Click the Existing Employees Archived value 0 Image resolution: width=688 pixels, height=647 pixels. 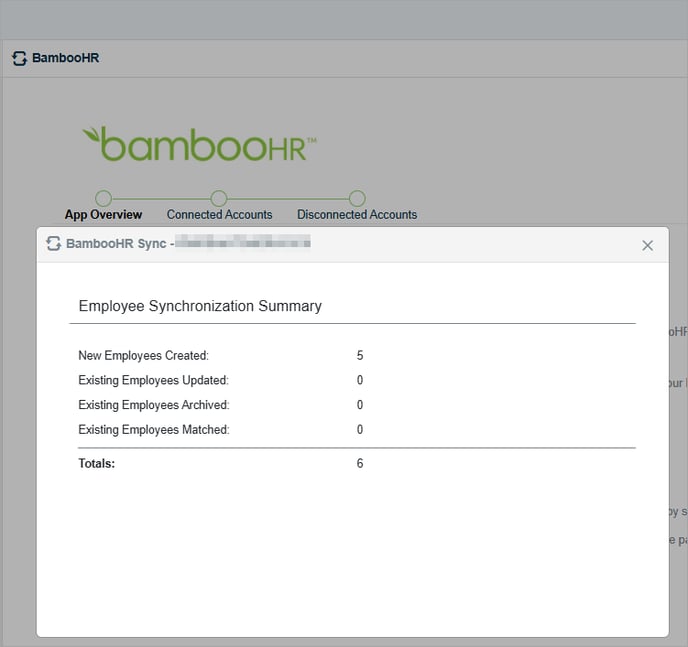click(360, 404)
